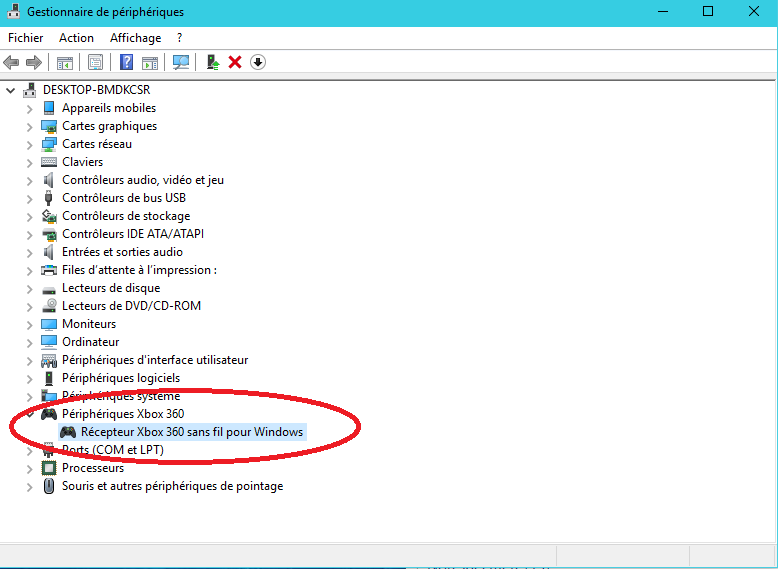Image resolution: width=778 pixels, height=569 pixels.
Task: Click the gamepad icon of Récepteur Xbox 360 sans fil
Action: (68, 432)
